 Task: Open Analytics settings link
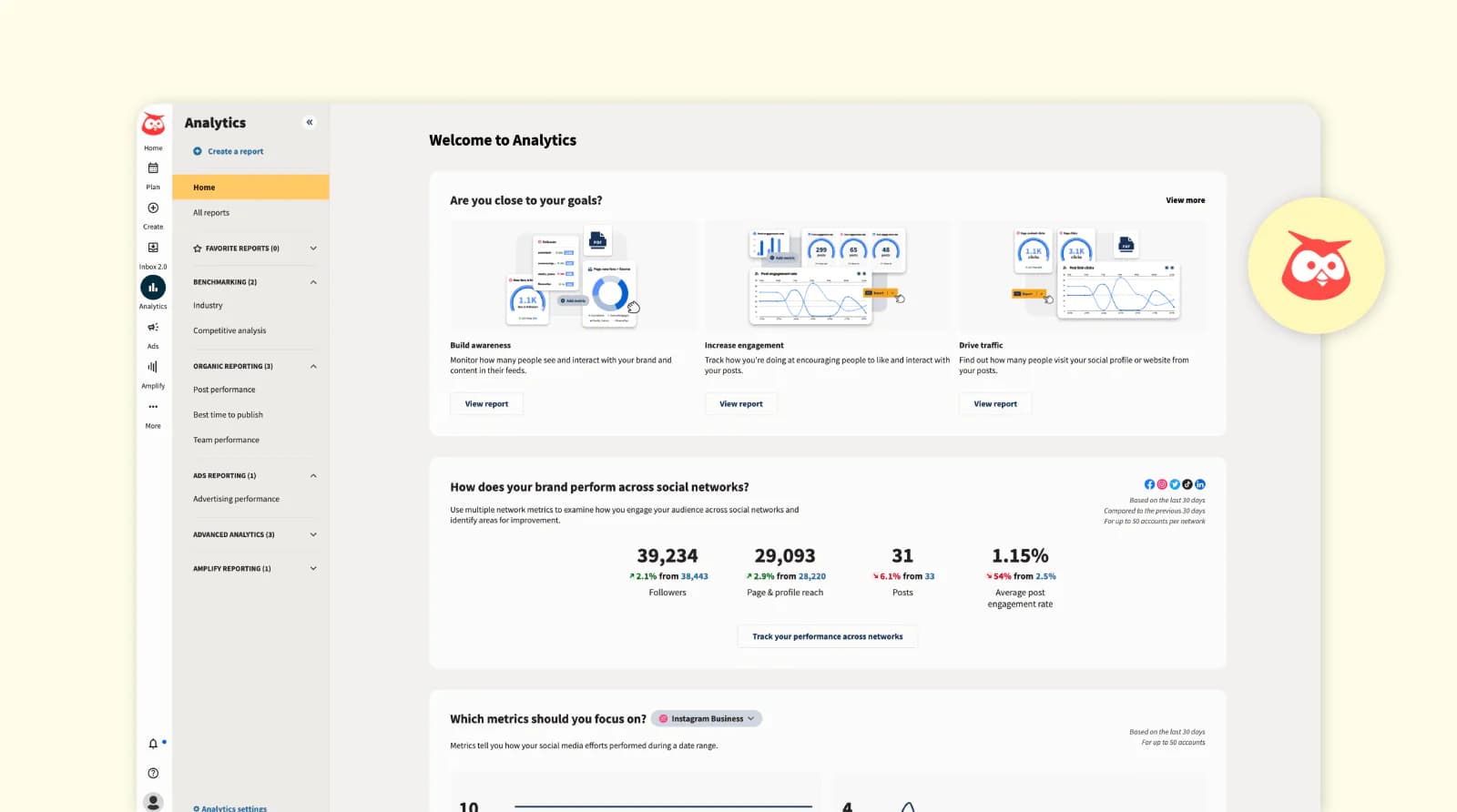(x=230, y=807)
